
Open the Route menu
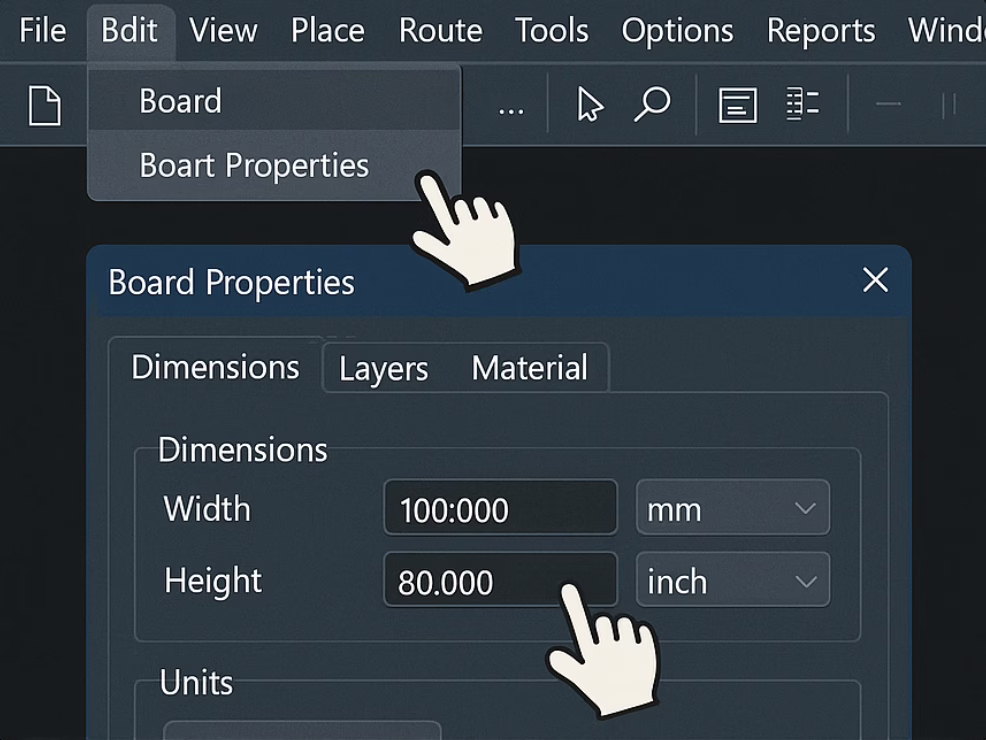point(440,30)
